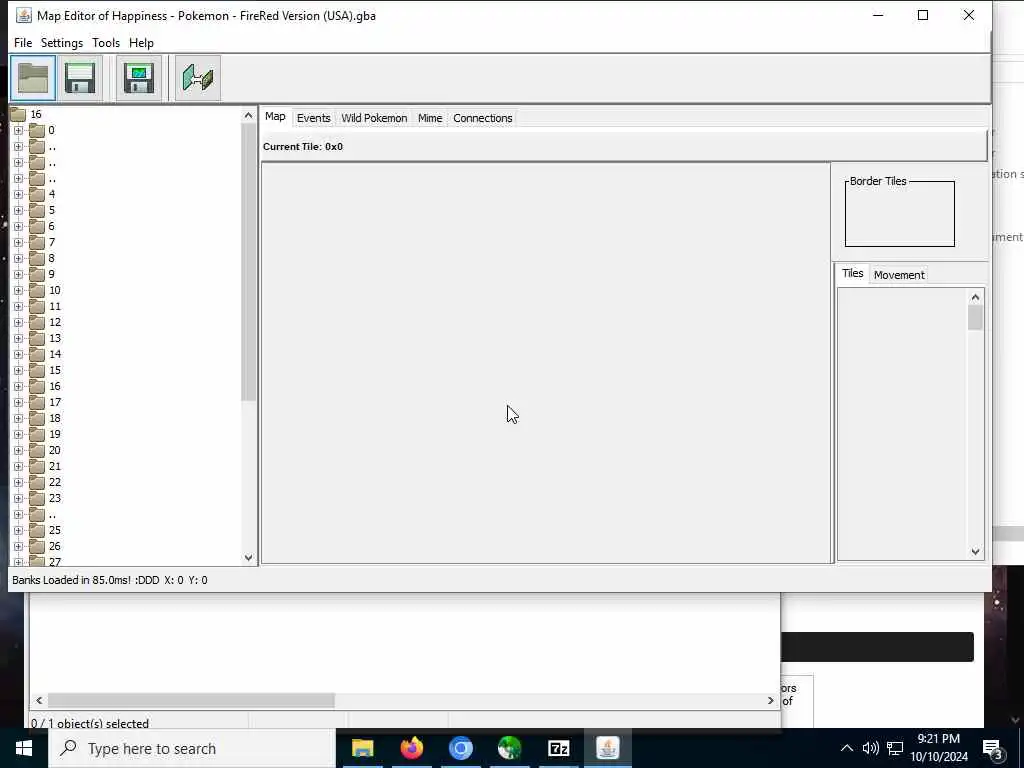Select tree row labeled 15
The width and height of the screenshot is (1024, 768).
pos(55,370)
